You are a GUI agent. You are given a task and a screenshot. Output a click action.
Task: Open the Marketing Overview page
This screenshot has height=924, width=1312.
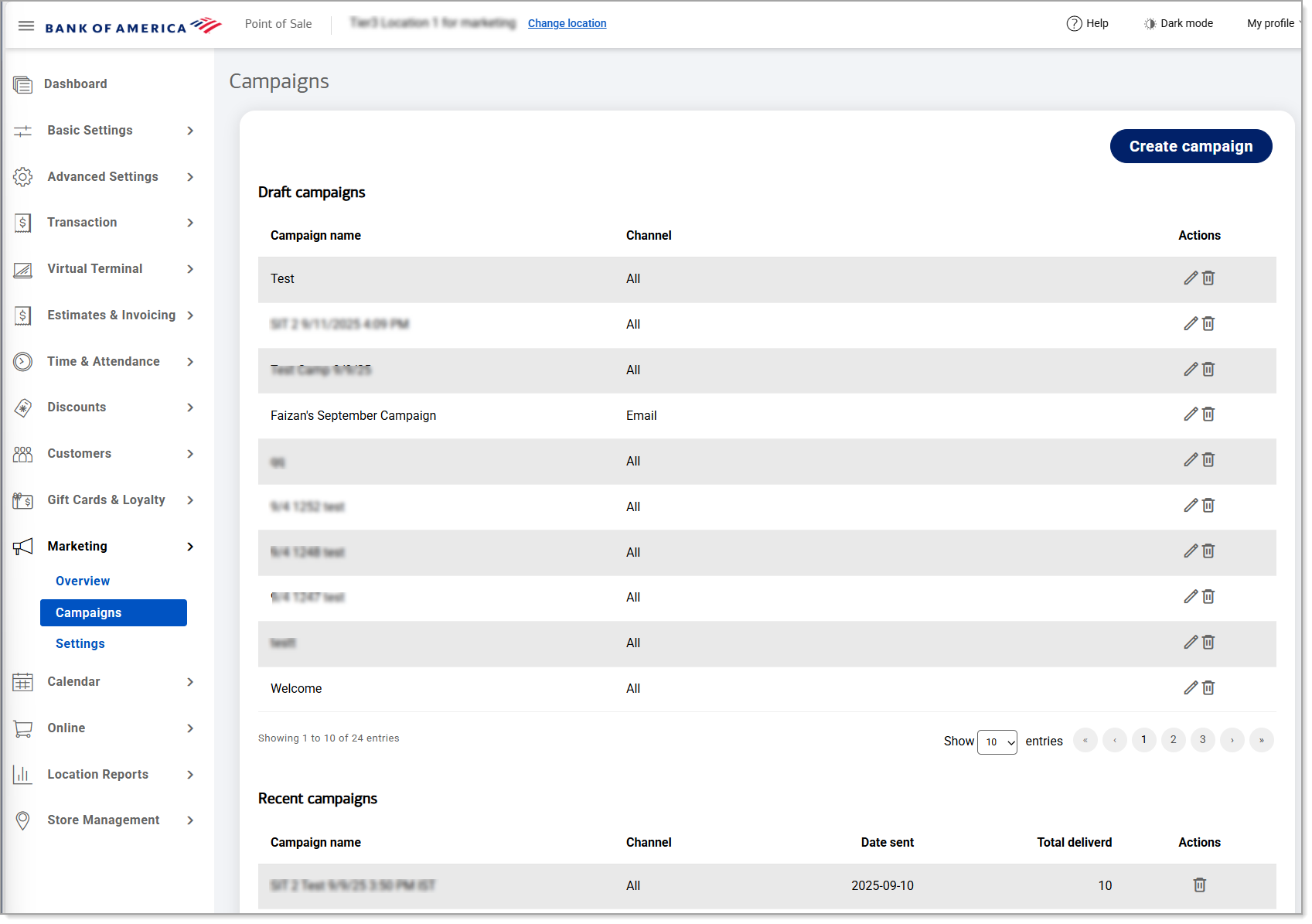(x=83, y=581)
